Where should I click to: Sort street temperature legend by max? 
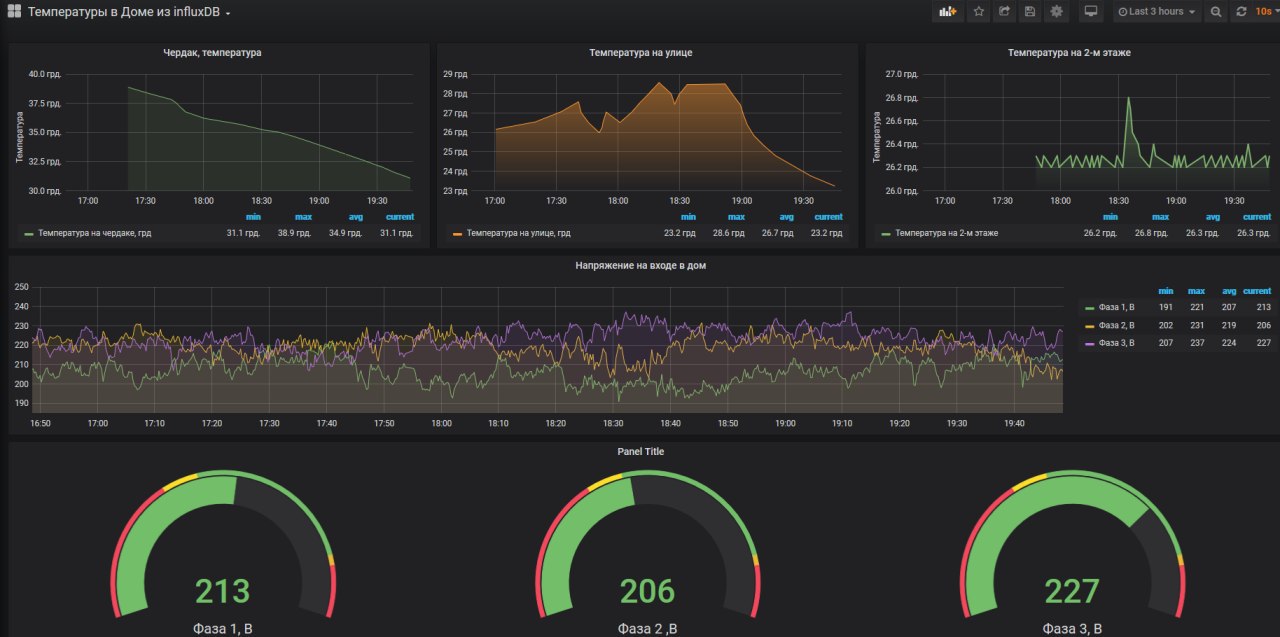pyautogui.click(x=736, y=217)
